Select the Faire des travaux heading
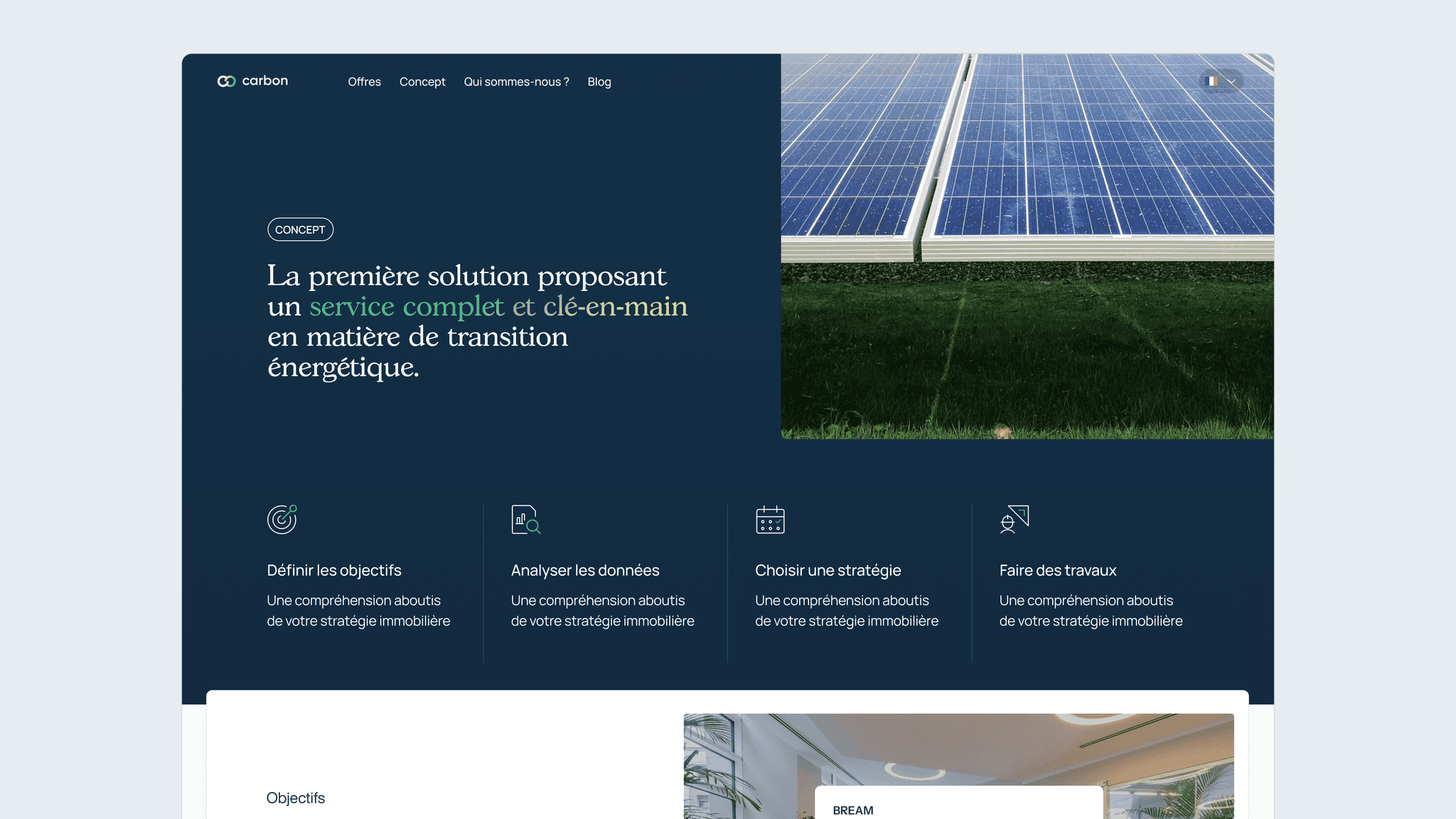 point(1057,570)
